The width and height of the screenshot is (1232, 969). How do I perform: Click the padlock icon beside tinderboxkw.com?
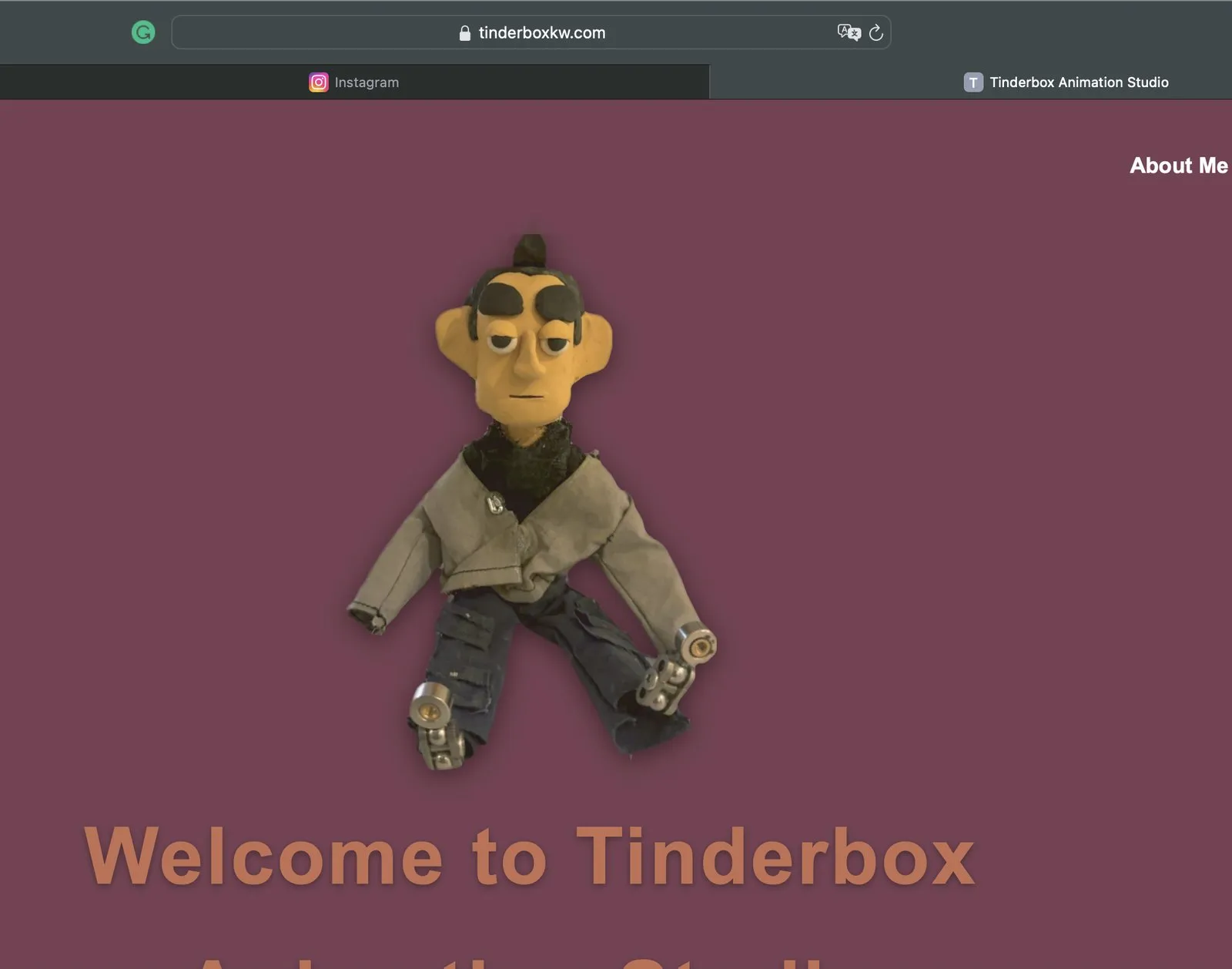(x=464, y=33)
